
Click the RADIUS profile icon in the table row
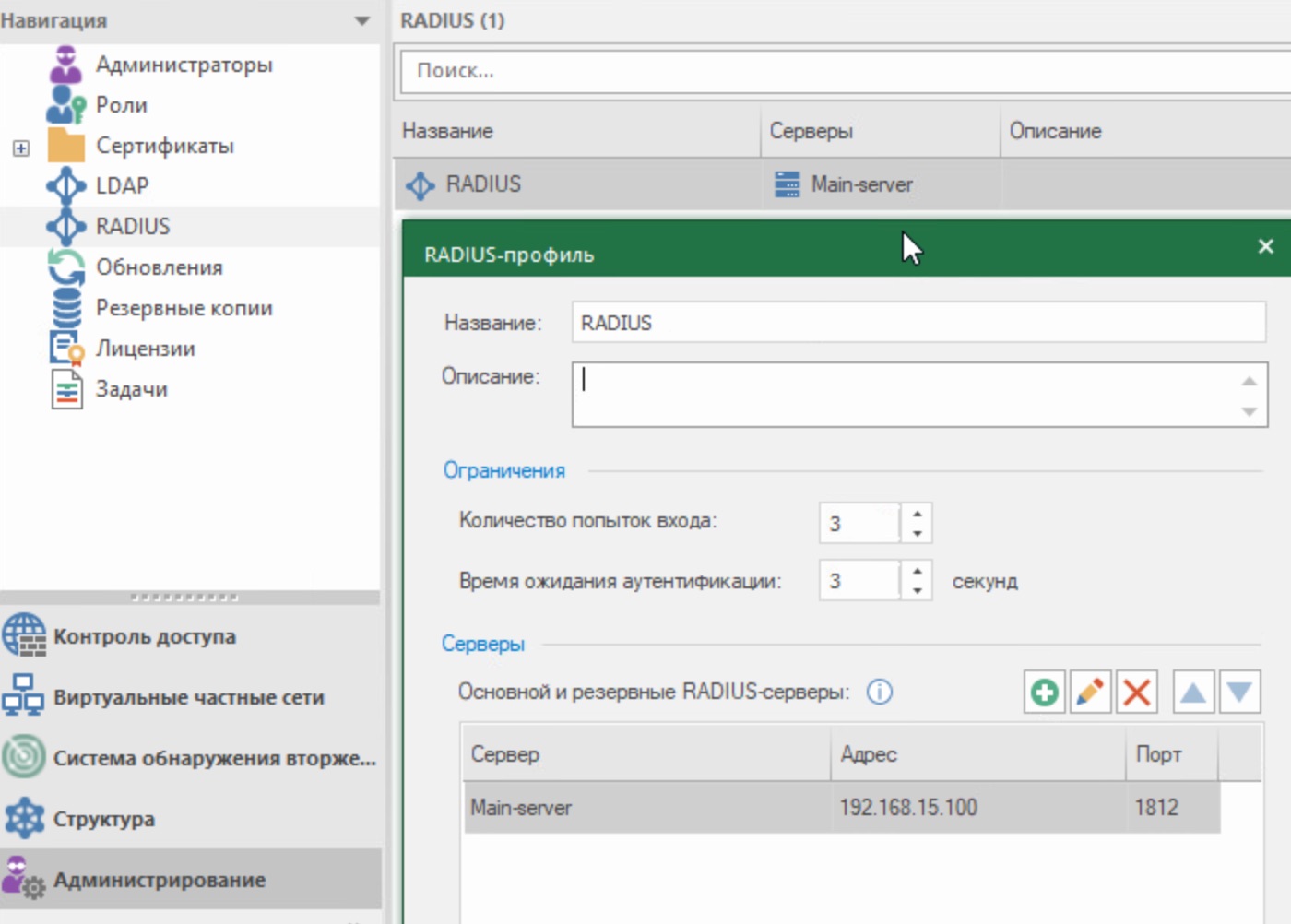coord(420,185)
